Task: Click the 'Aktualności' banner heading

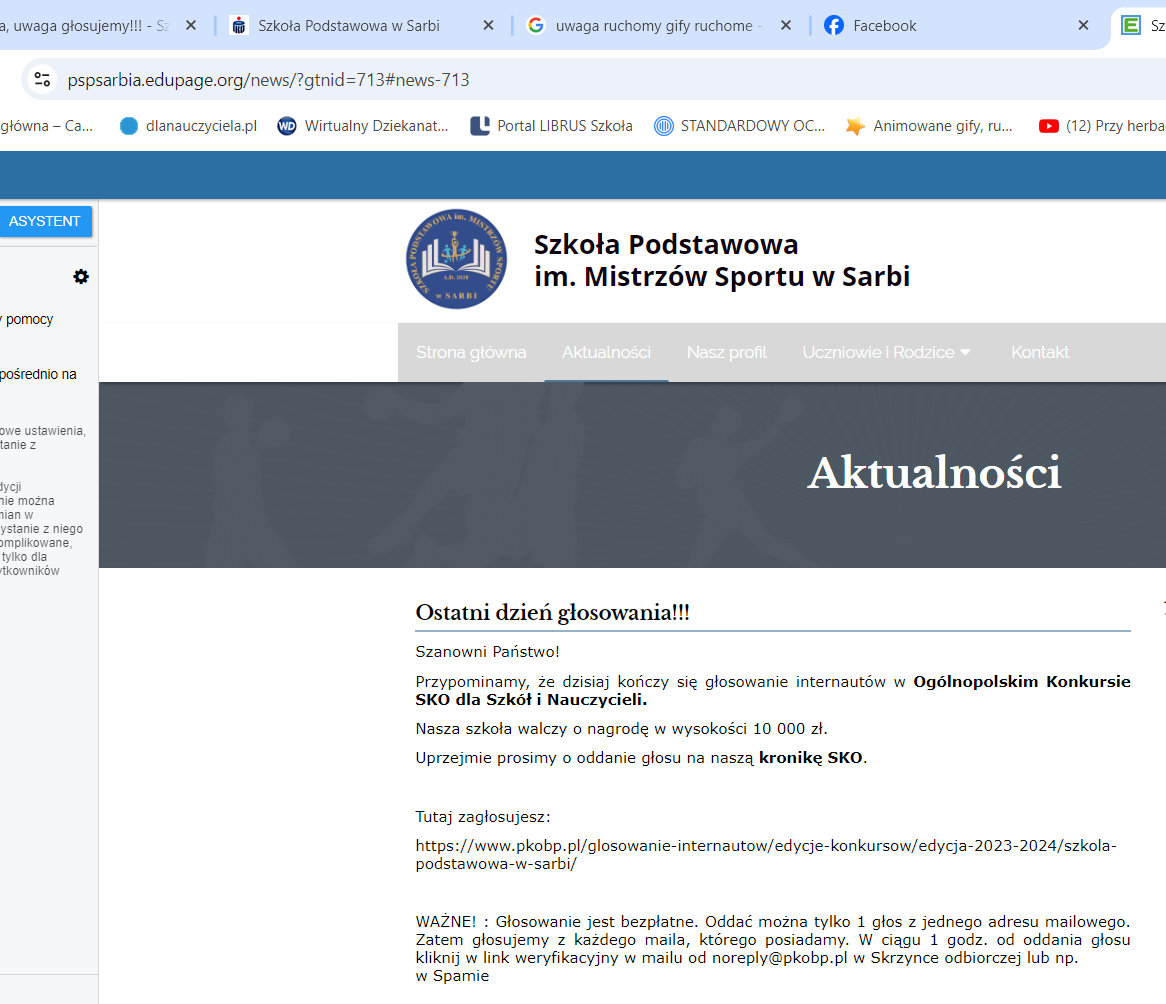Action: (x=934, y=472)
